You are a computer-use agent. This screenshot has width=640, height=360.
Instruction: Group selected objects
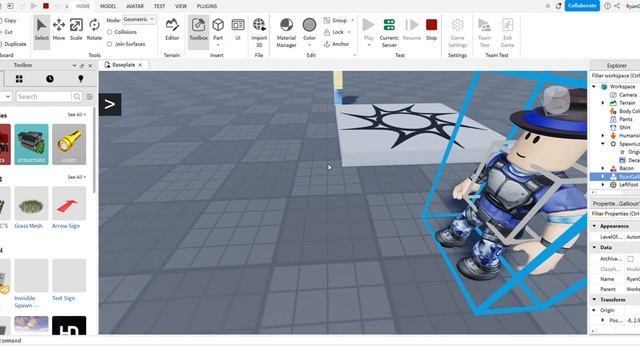(336, 20)
